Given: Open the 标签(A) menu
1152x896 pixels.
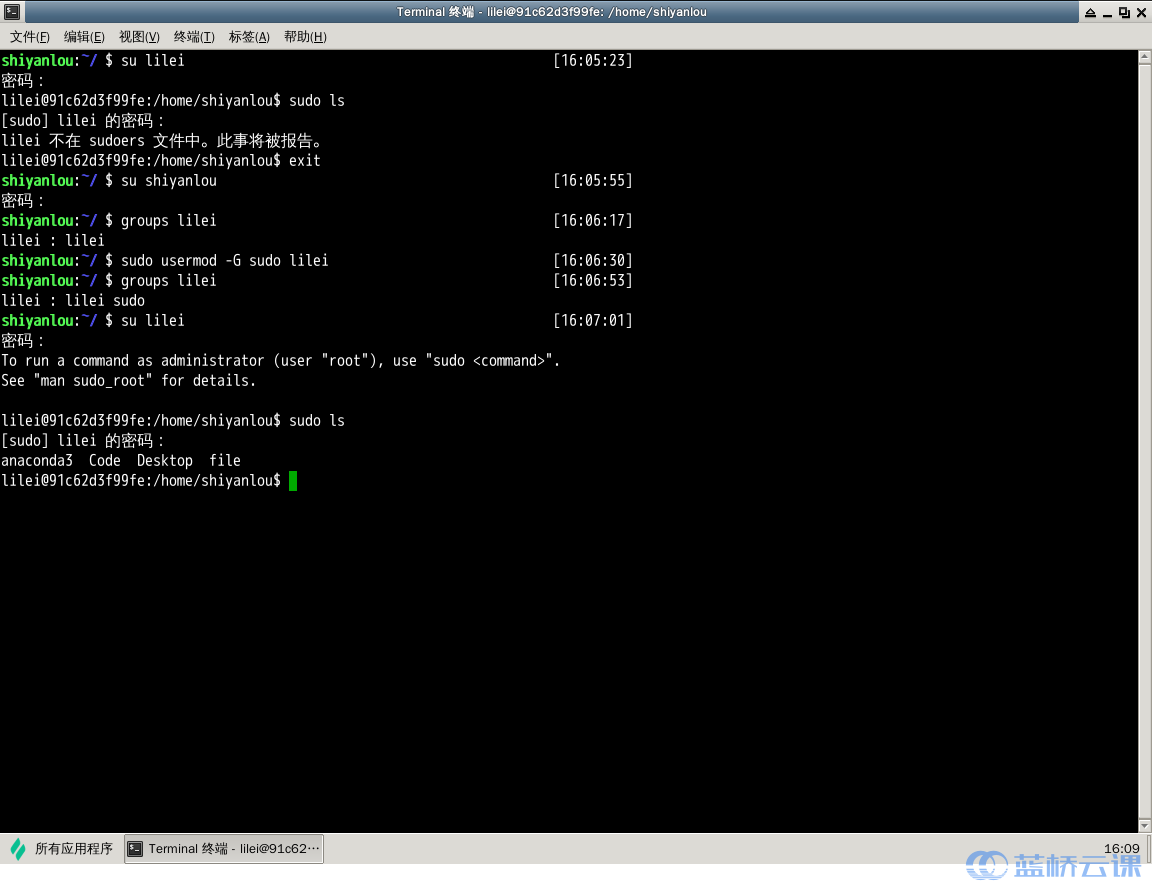Looking at the screenshot, I should pos(249,37).
